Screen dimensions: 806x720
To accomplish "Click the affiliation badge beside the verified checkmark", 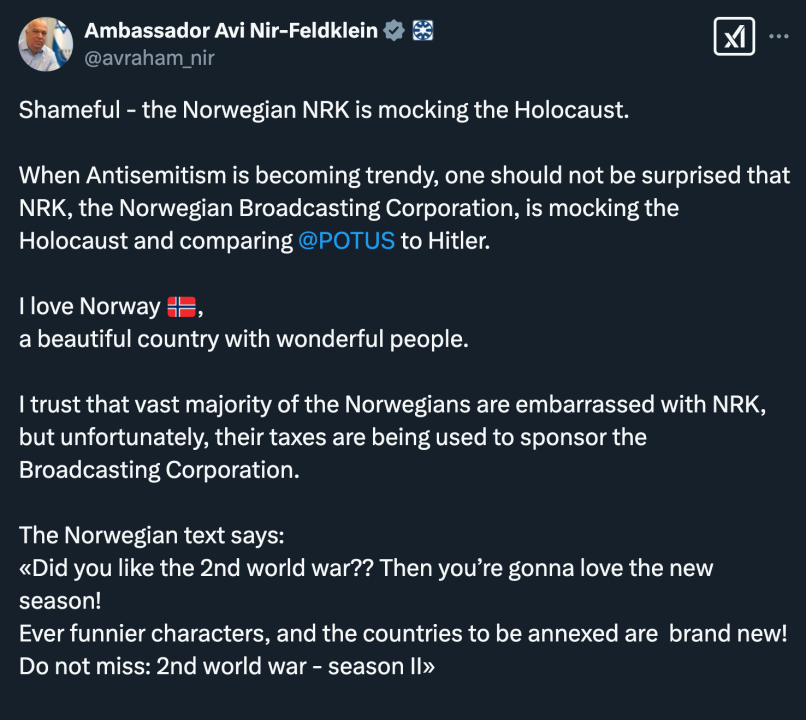I will 422,31.
